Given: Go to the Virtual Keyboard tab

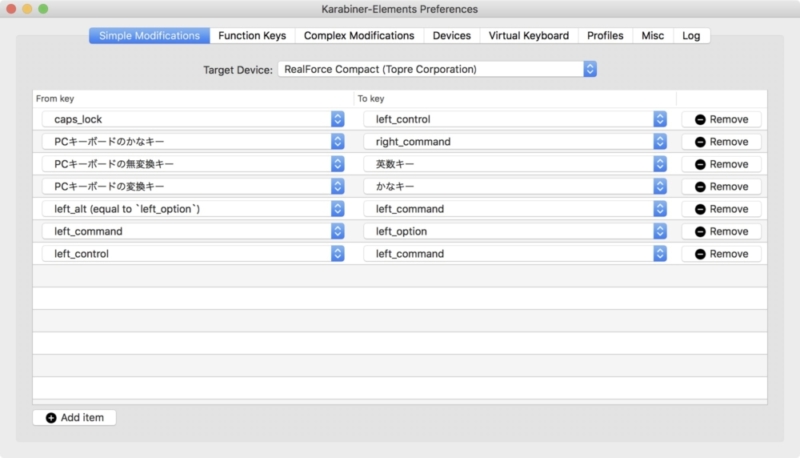Looking at the screenshot, I should click(529, 36).
